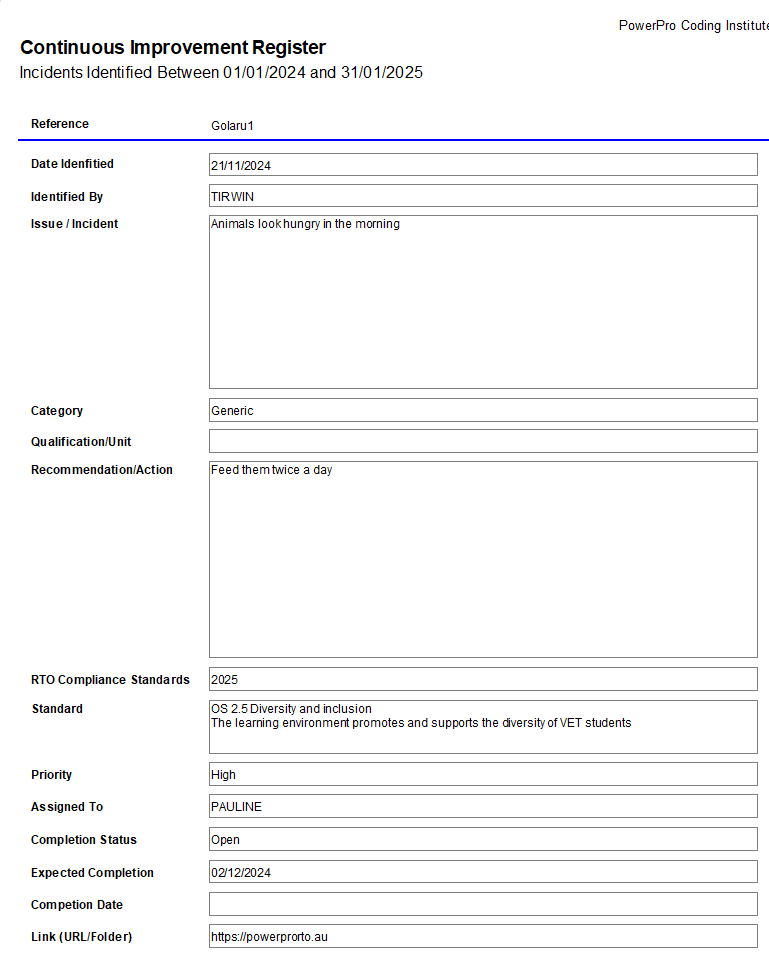769x957 pixels.
Task: Click the Reference label
Action: [x=60, y=124]
